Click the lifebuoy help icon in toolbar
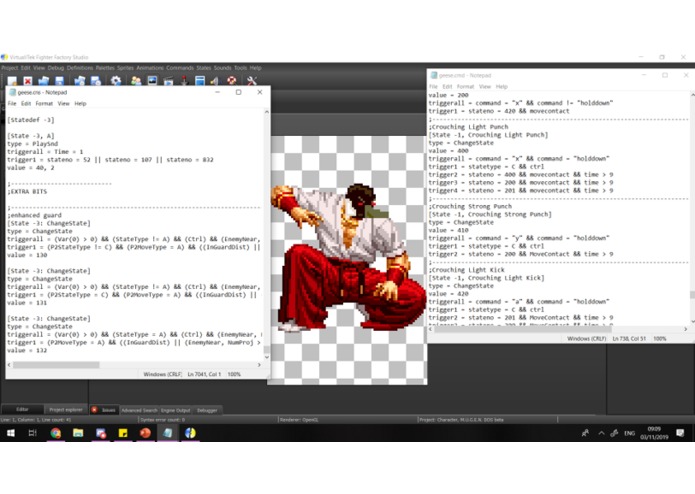695x494 pixels. [231, 81]
